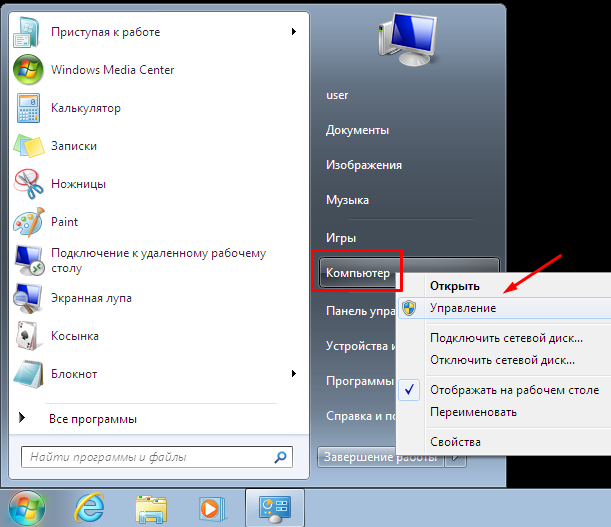Start the Ножницы snipping tool icon

(x=28, y=184)
